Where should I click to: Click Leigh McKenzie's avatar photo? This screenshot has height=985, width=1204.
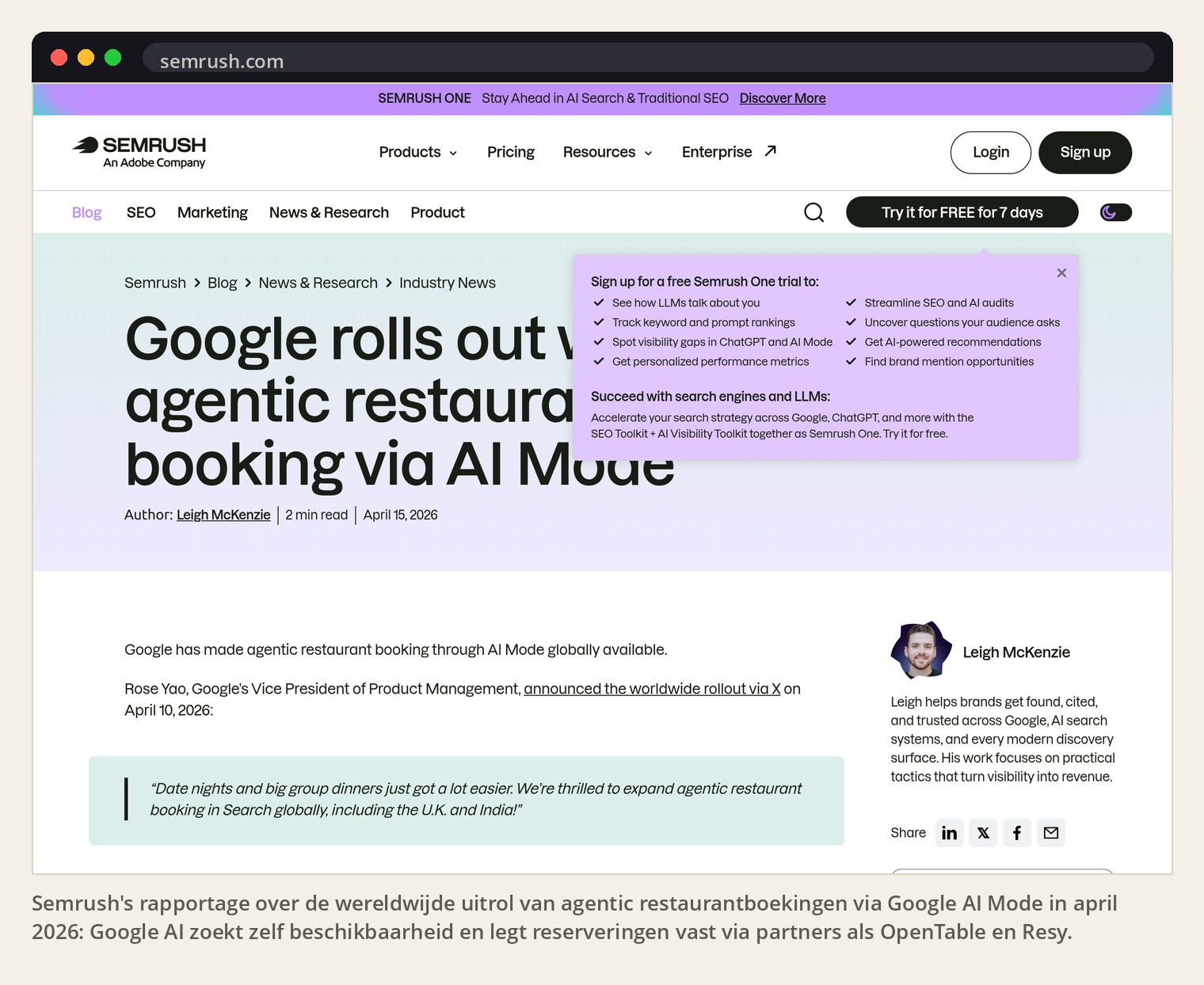pos(920,651)
